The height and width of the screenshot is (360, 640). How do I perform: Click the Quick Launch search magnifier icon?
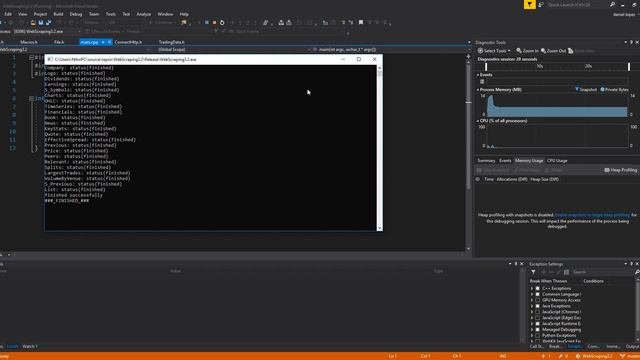(x=612, y=4)
